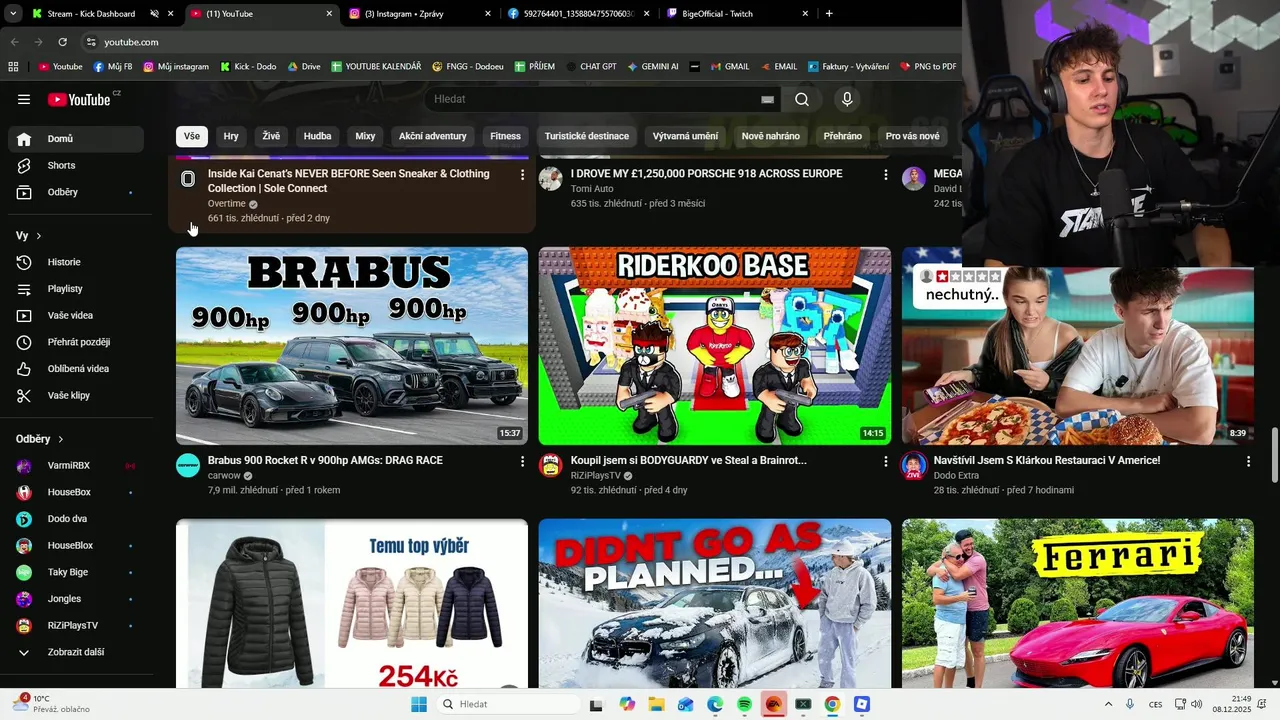Viewport: 1280px width, 720px height.
Task: Open File Explorer from the taskbar
Action: pyautogui.click(x=657, y=704)
